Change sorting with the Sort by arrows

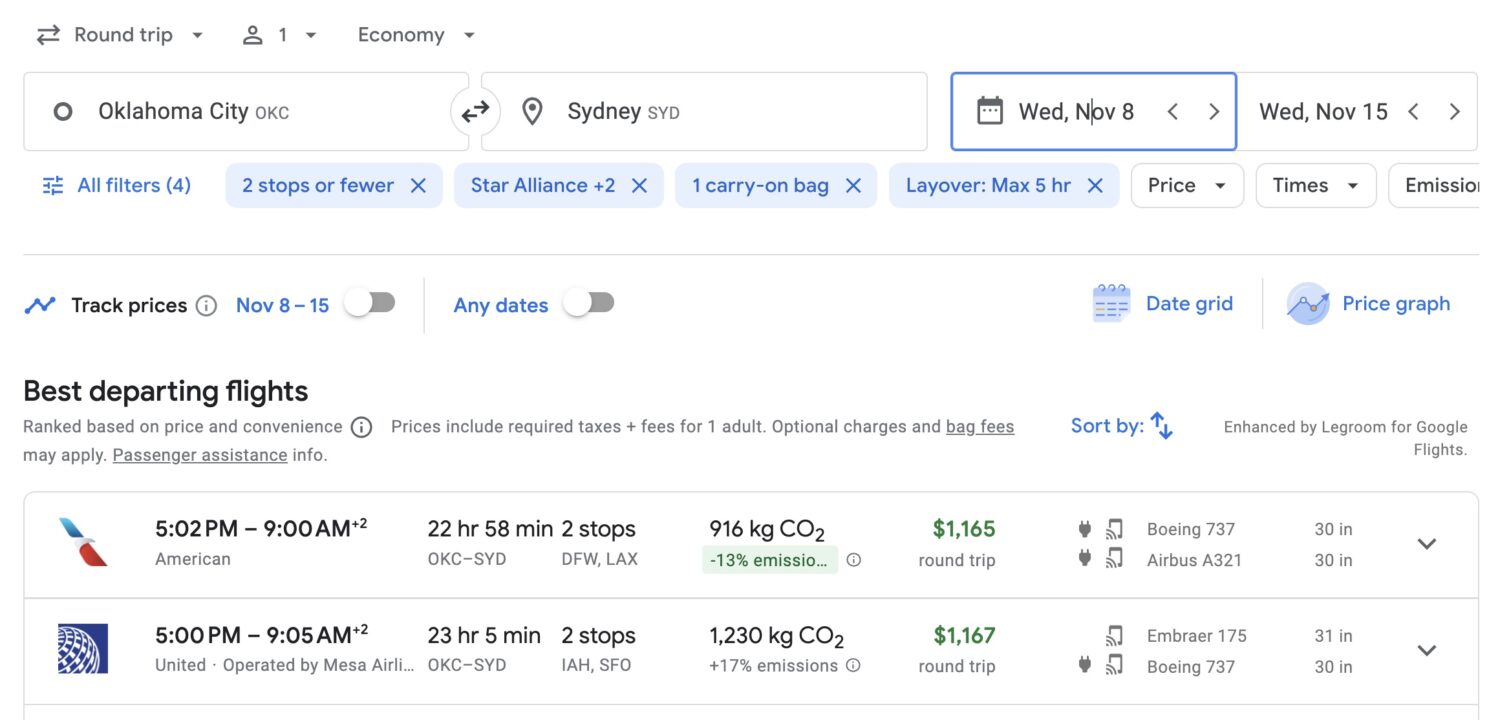[x=1160, y=425]
